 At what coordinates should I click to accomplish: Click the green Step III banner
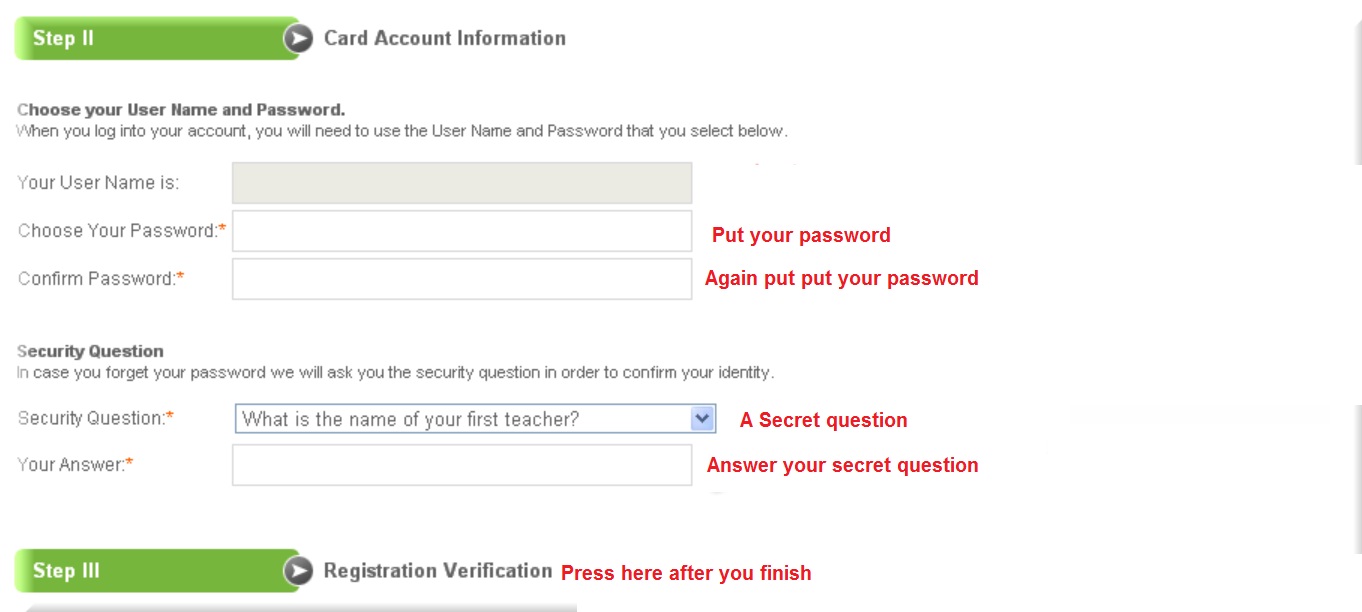click(150, 571)
